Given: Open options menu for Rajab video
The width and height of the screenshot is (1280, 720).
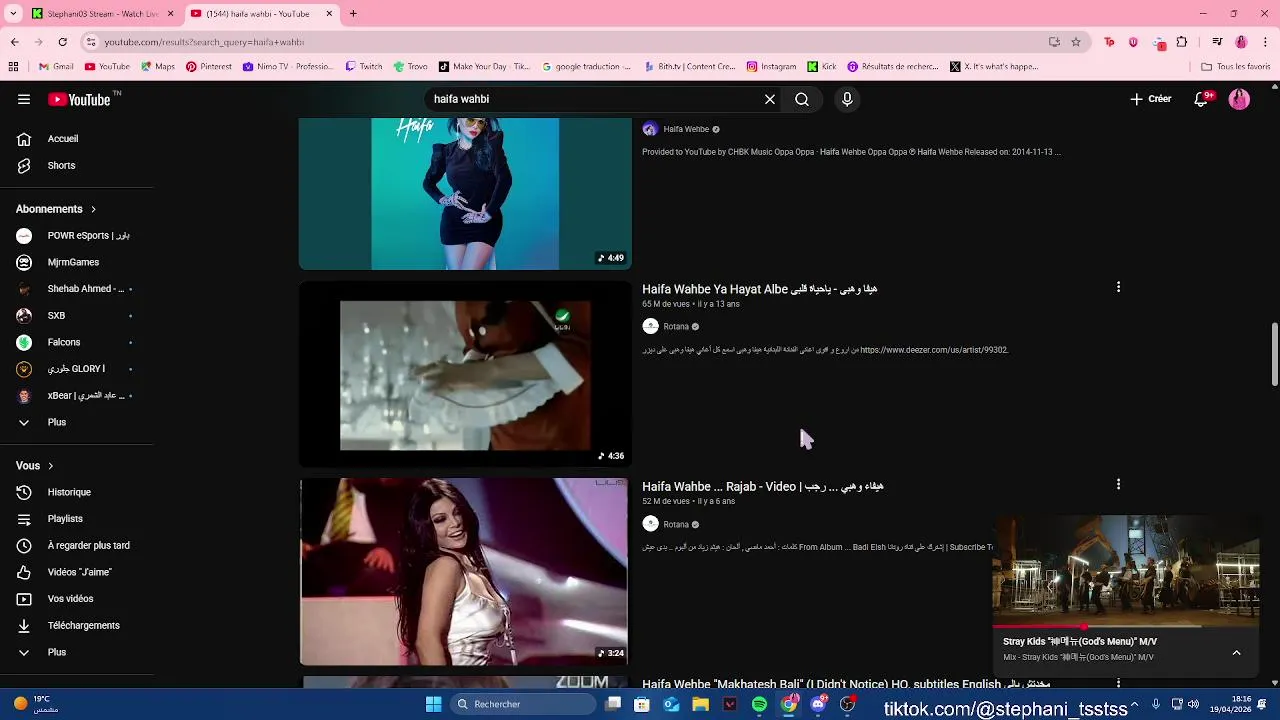Looking at the screenshot, I should [x=1118, y=484].
